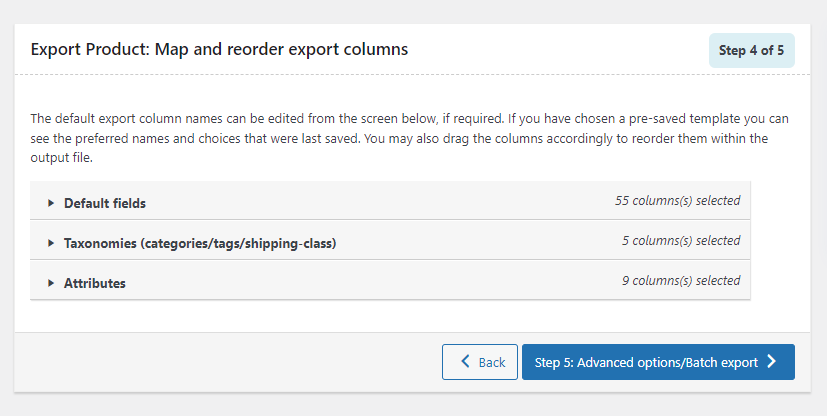Screen dimensions: 827x416
Task: Click the Export Product page heading
Action: 219,49
